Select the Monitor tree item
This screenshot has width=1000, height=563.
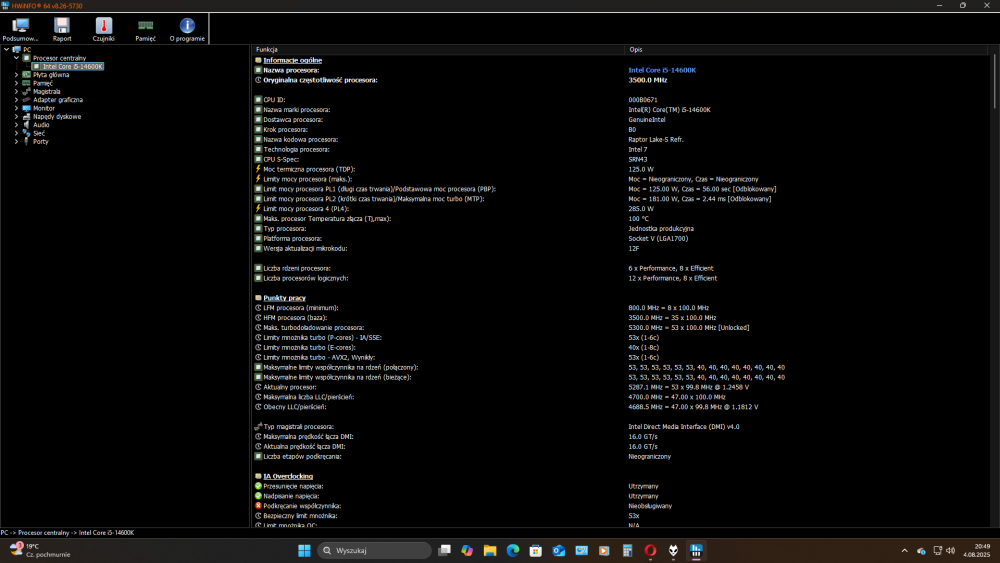[44, 108]
